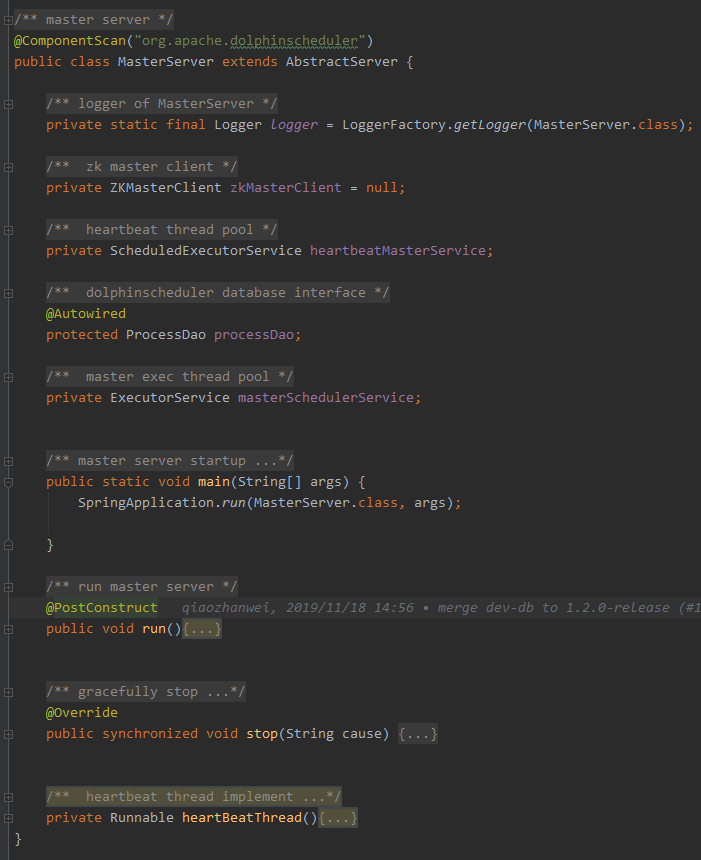Click the String[] parameter type in main
The width and height of the screenshot is (701, 860).
(270, 482)
